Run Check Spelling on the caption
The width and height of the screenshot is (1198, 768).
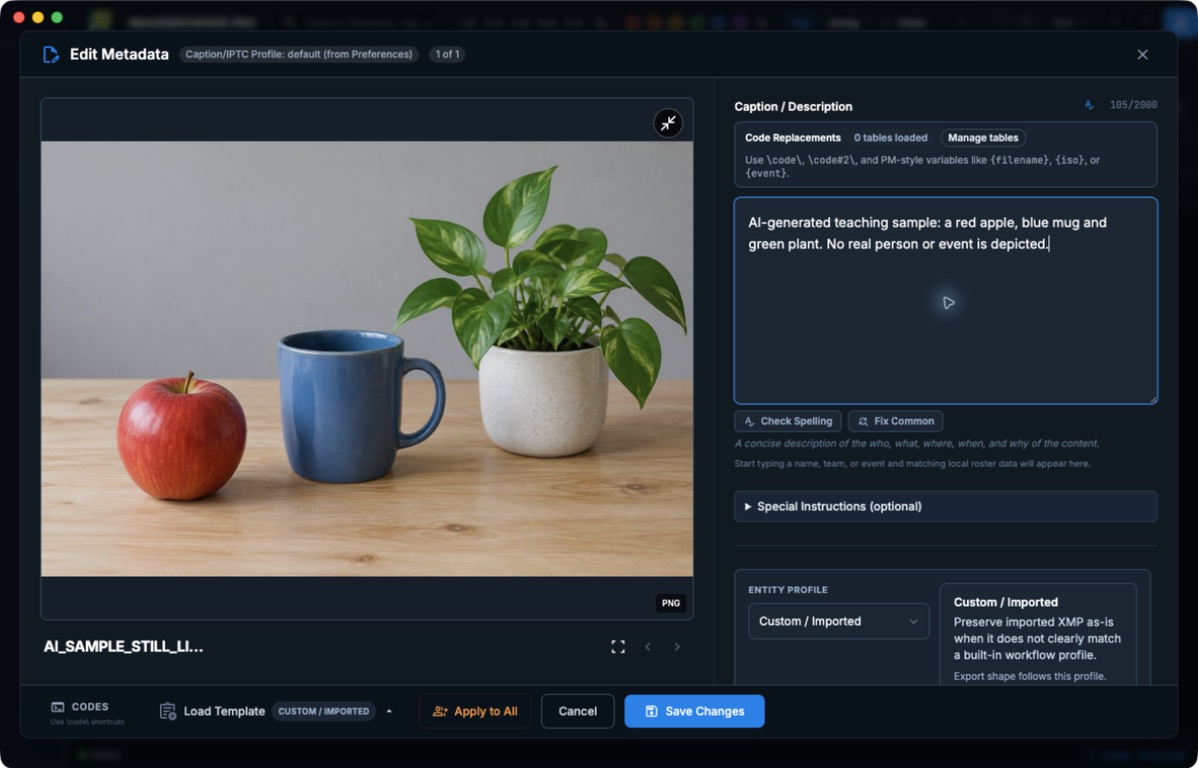(788, 421)
